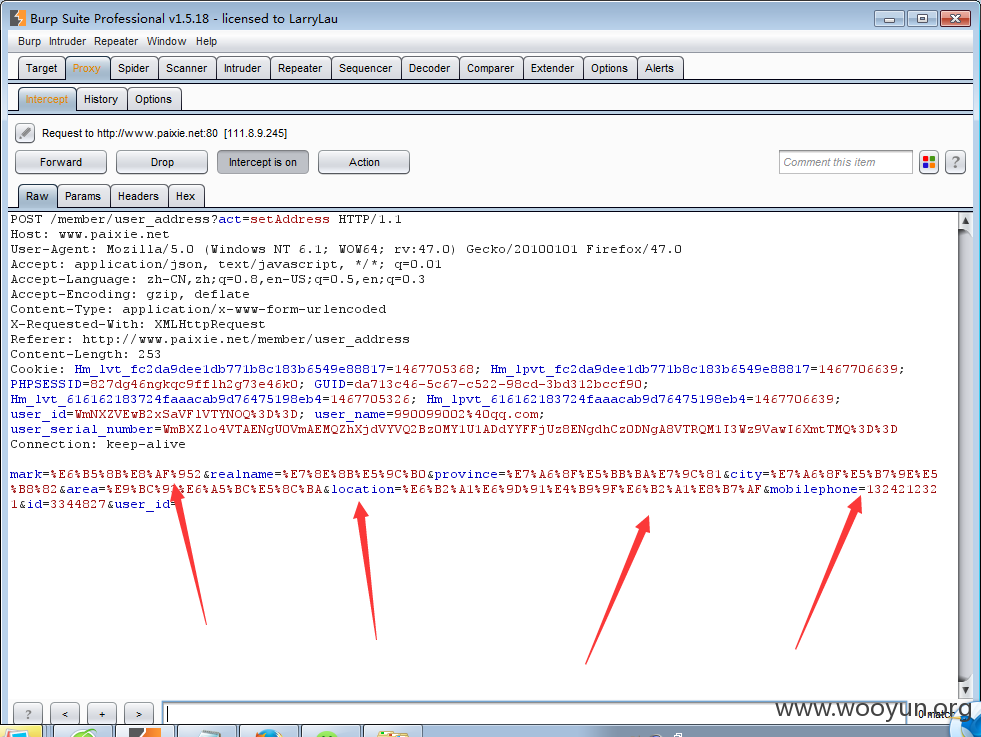Select the Raw request view tab

37,196
